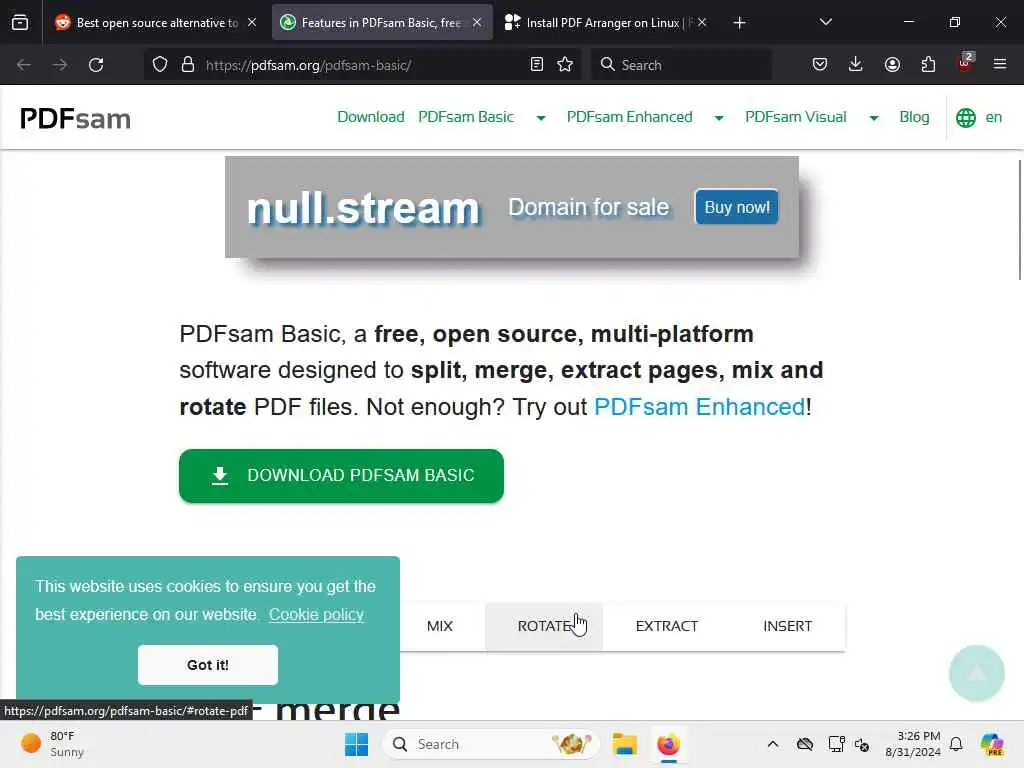Open uBlock extension icon with badge
Viewport: 1024px width, 768px height.
pyautogui.click(x=965, y=63)
